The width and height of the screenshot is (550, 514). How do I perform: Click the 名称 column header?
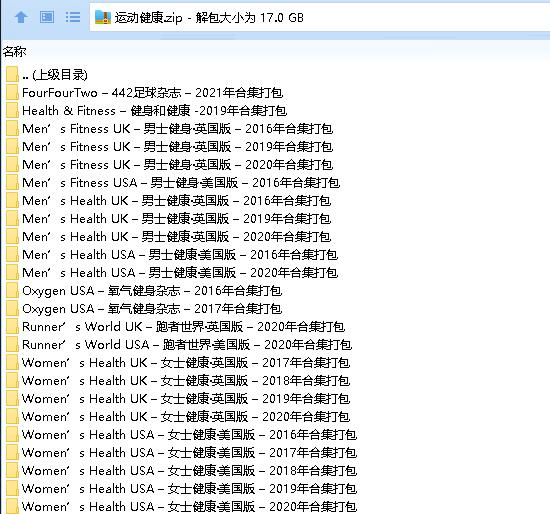point(14,52)
